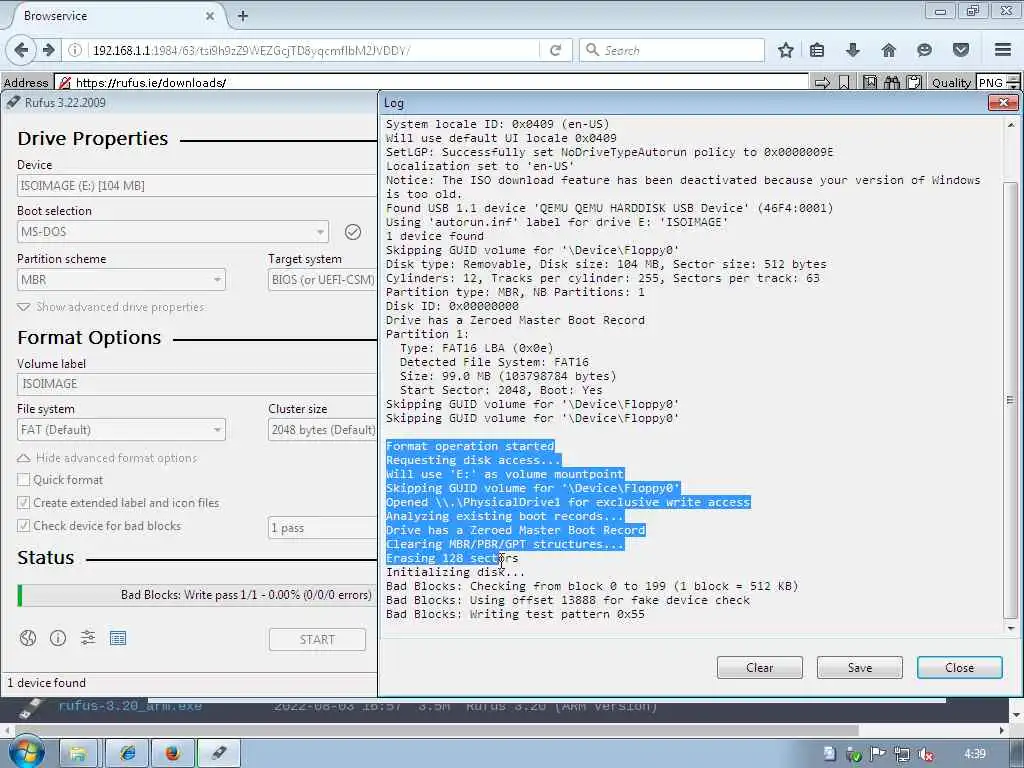Click the Browservice Address field
1024x768 pixels.
pos(432,82)
